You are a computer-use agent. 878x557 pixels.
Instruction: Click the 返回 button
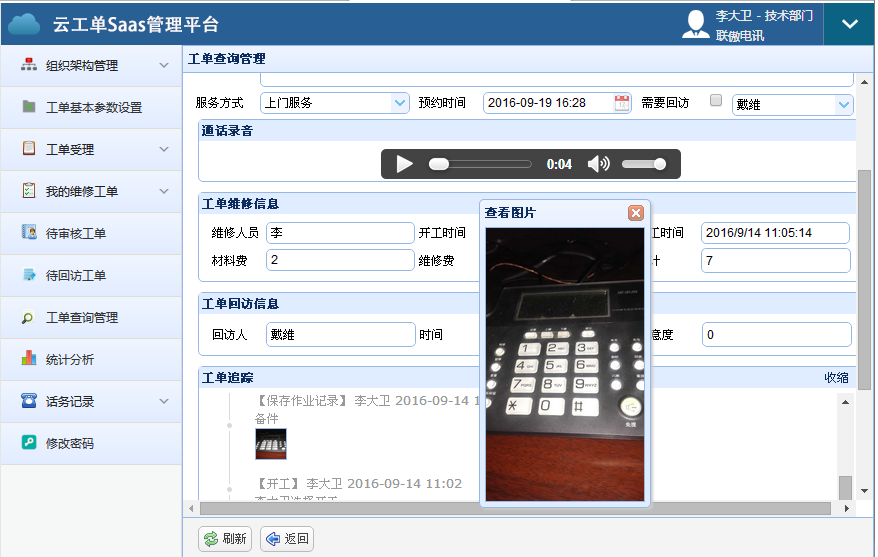coord(287,539)
